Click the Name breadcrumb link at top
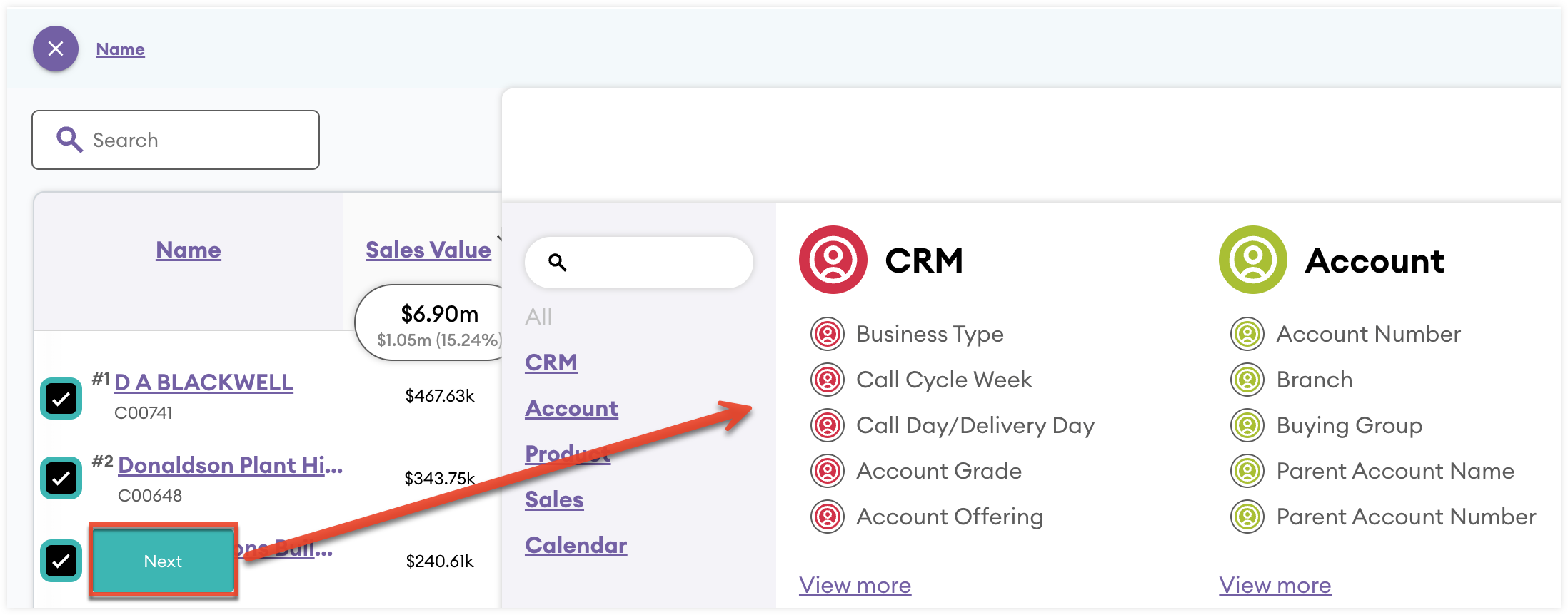The width and height of the screenshot is (1568, 615). point(121,49)
